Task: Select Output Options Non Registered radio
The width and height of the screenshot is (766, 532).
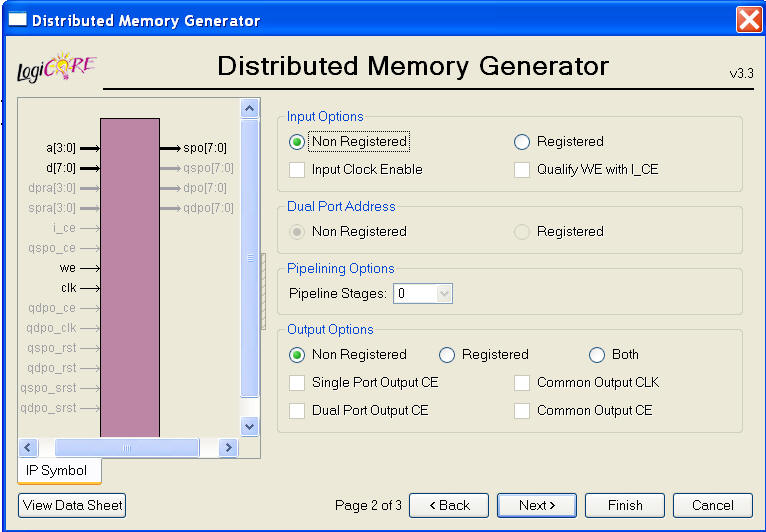Action: [297, 355]
